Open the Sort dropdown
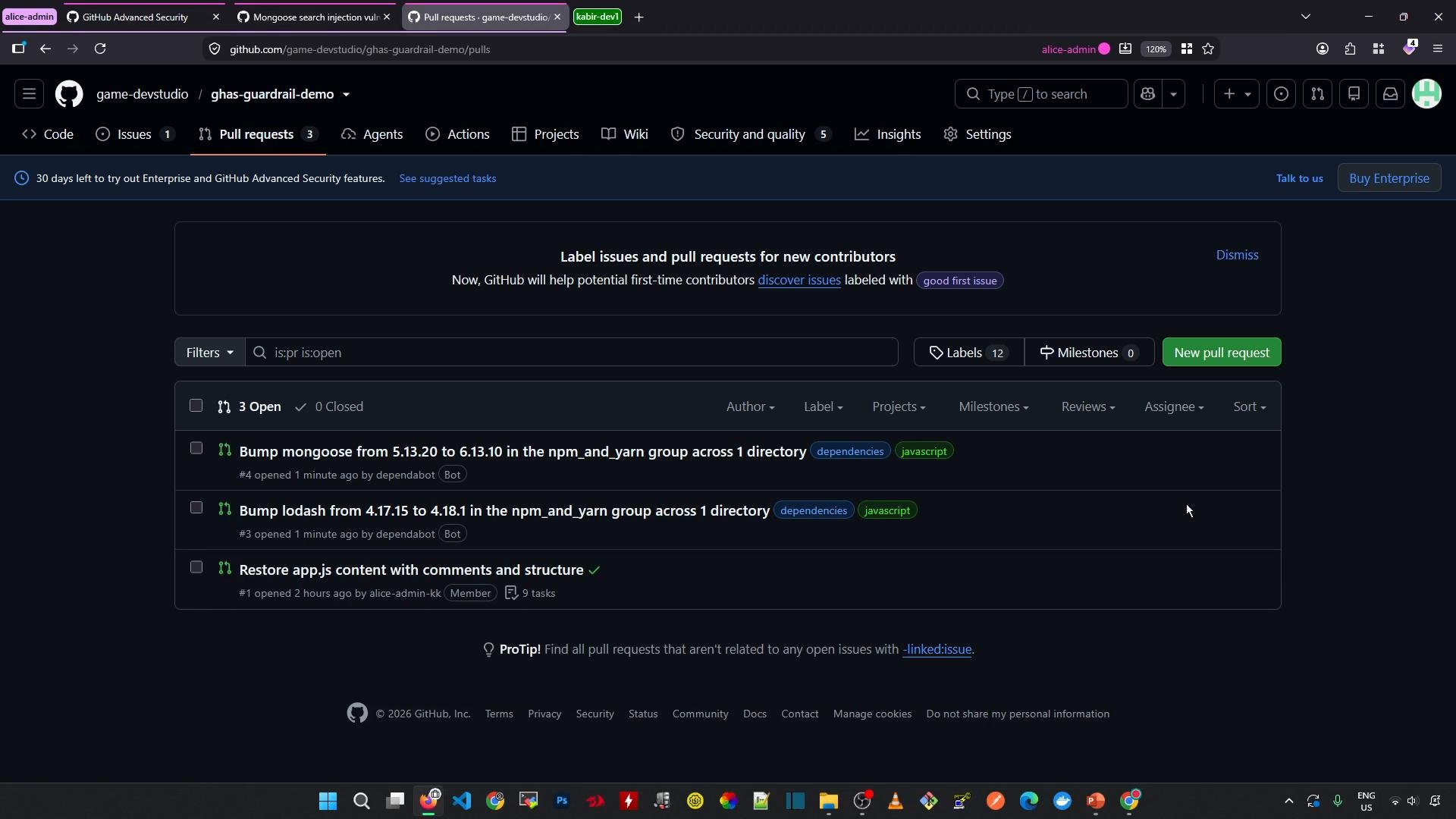 tap(1249, 406)
